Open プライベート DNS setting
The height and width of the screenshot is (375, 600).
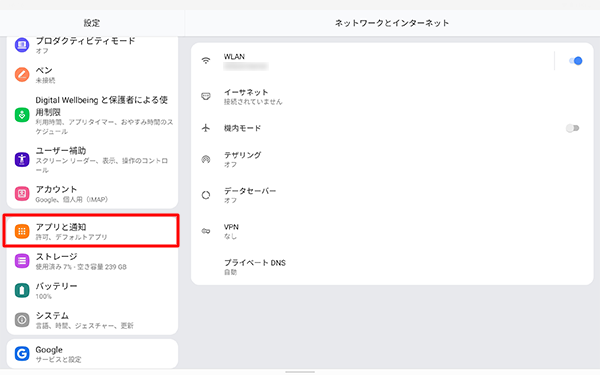coord(392,267)
